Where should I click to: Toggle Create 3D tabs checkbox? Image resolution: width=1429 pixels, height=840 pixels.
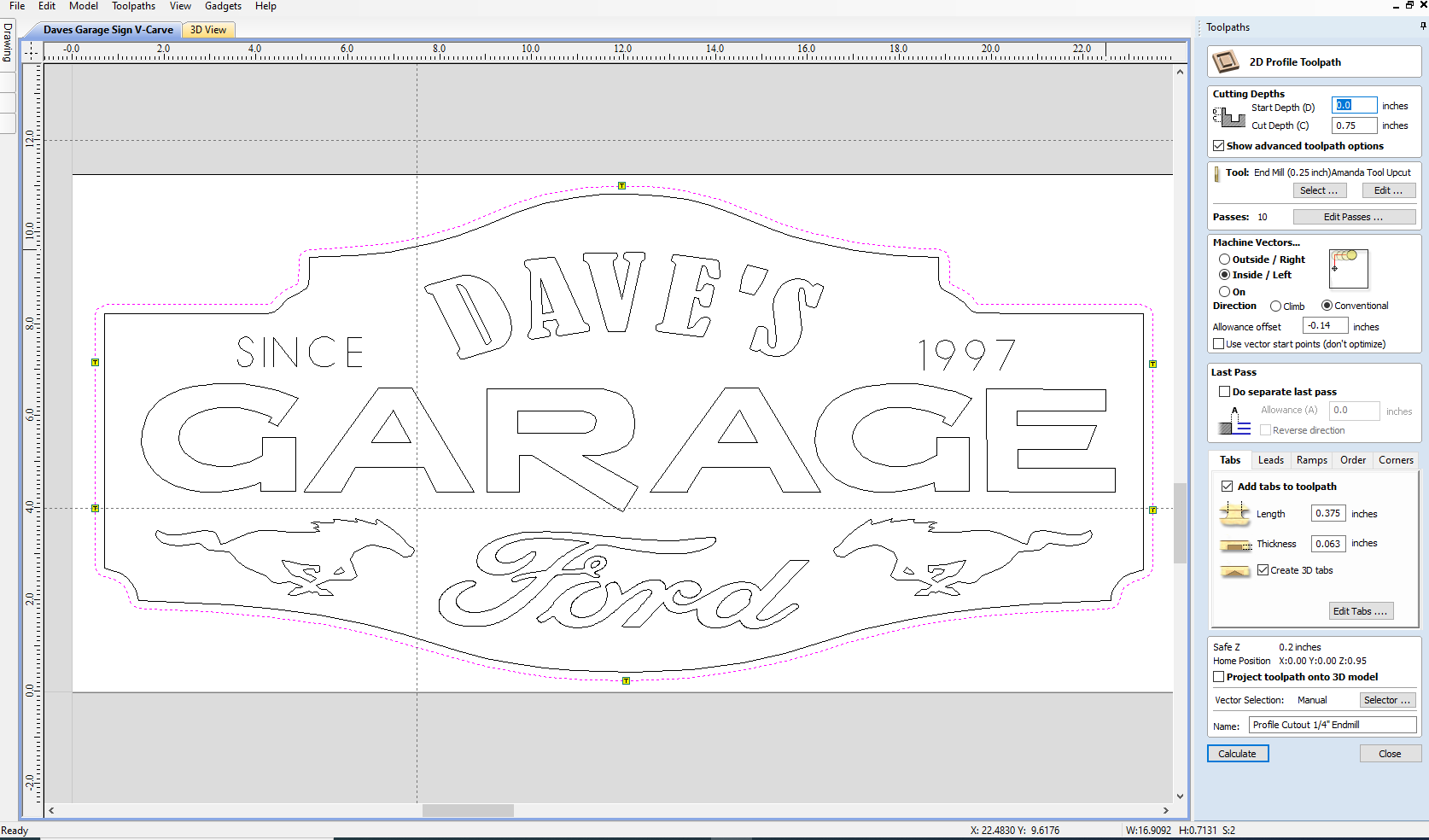point(1263,570)
